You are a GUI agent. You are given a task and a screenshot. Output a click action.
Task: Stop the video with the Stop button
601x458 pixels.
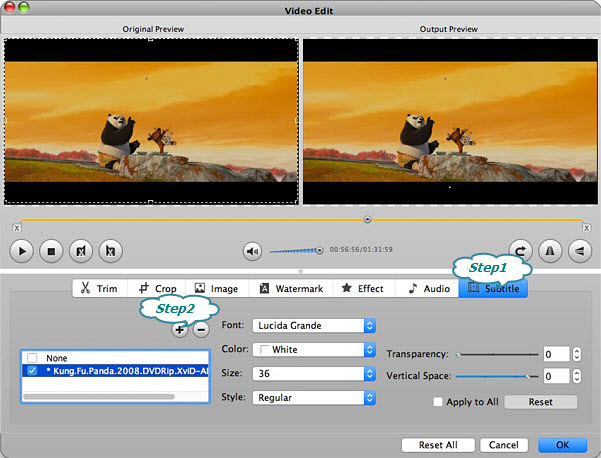click(51, 251)
